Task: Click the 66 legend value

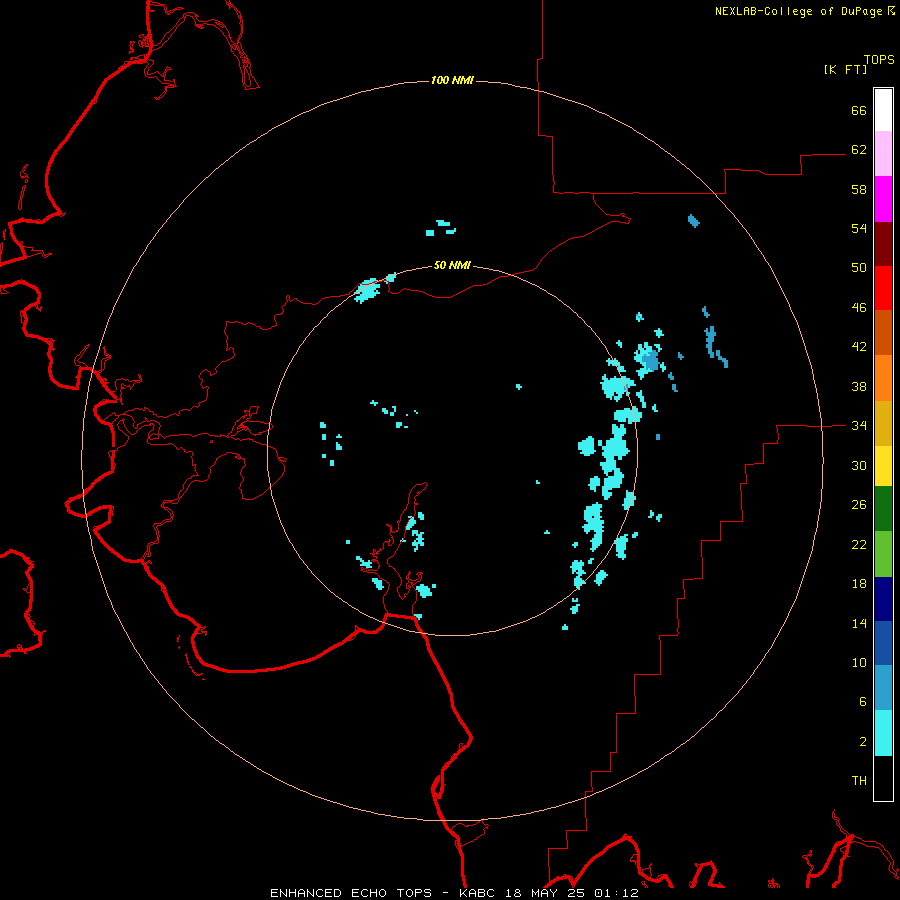Action: (859, 110)
